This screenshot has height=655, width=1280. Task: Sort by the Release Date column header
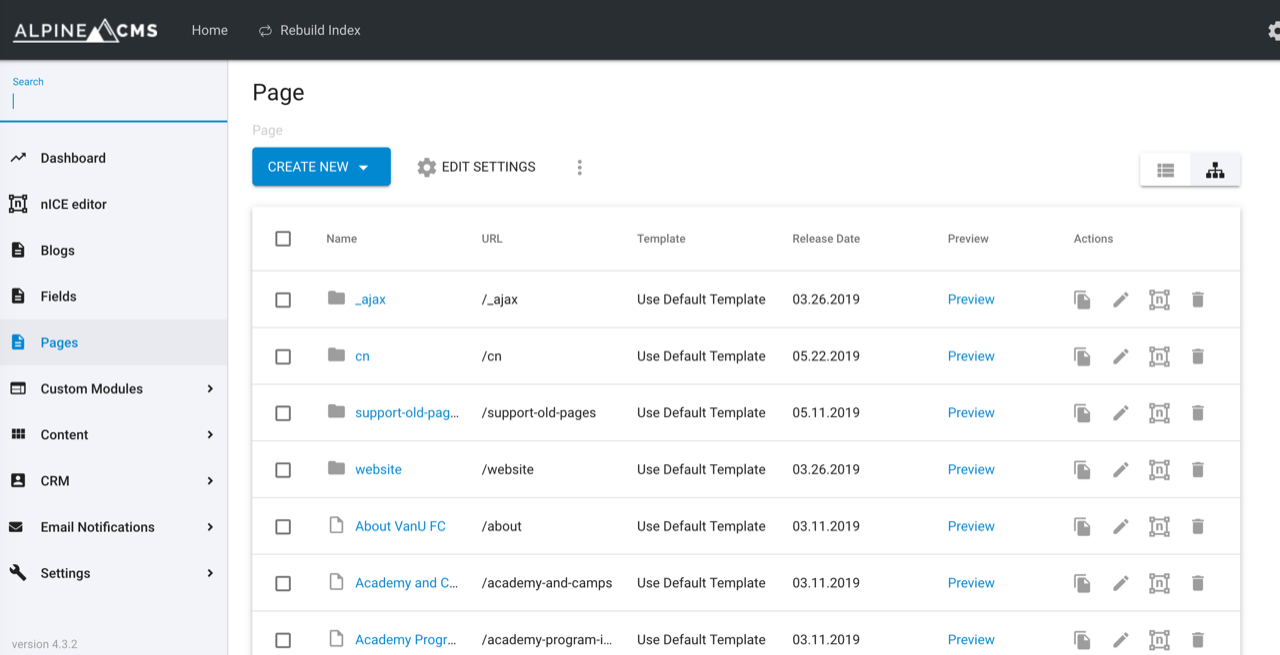coord(826,239)
